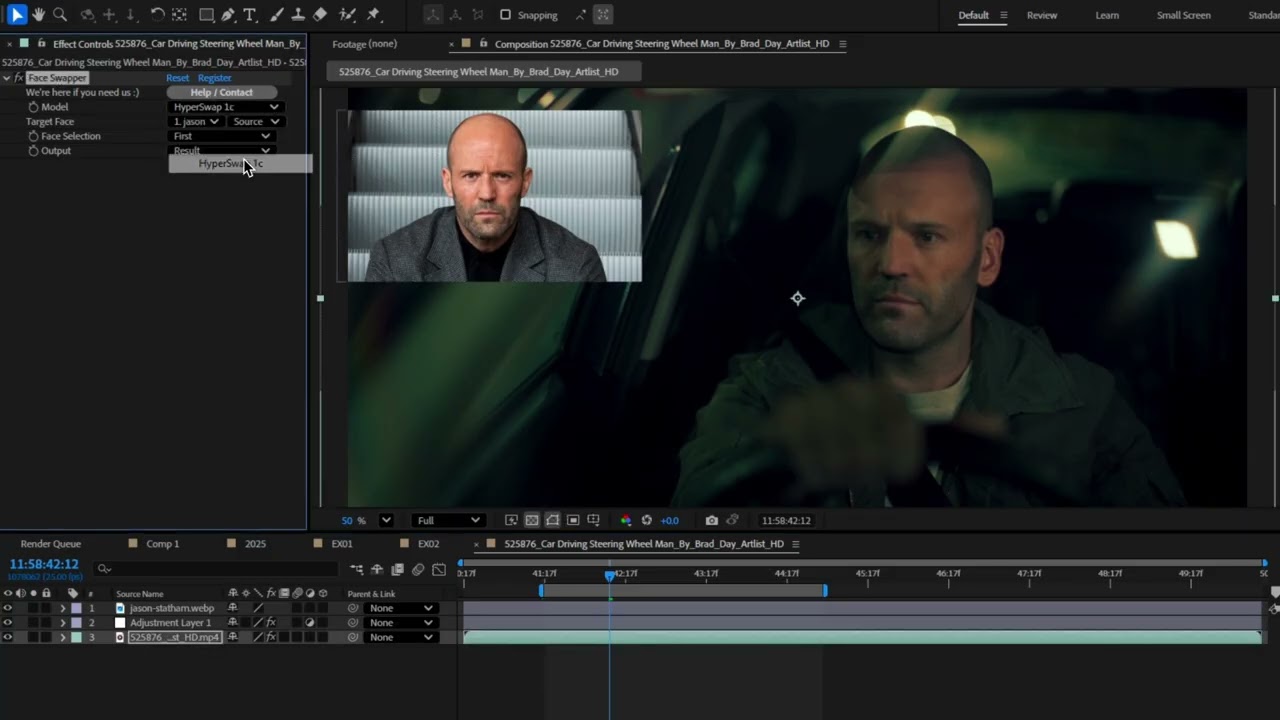1280x720 pixels.
Task: Select the Zoom magnifier tool
Action: click(x=60, y=15)
